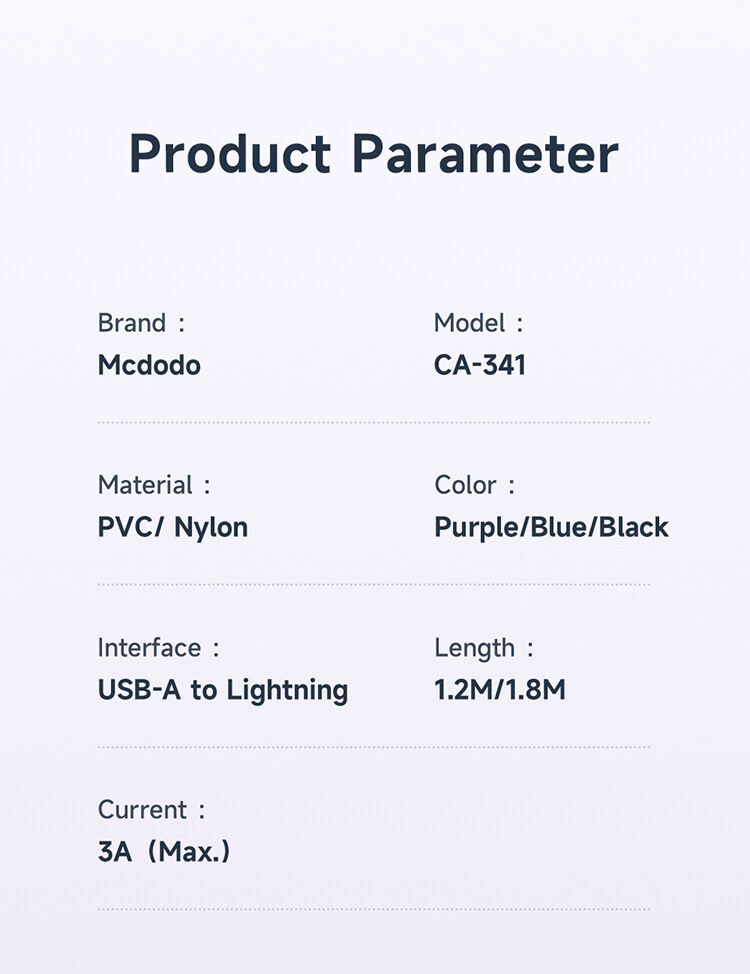This screenshot has width=750, height=974.
Task: Click the dotted divider below the PVC/ Nylon row
Action: 374,585
